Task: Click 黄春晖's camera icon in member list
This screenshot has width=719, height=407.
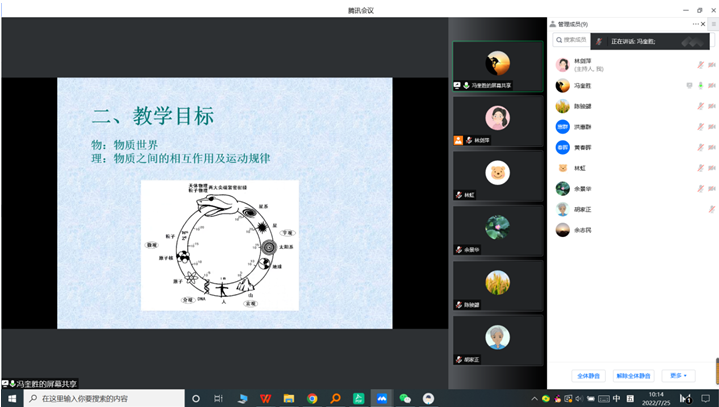Action: 712,147
